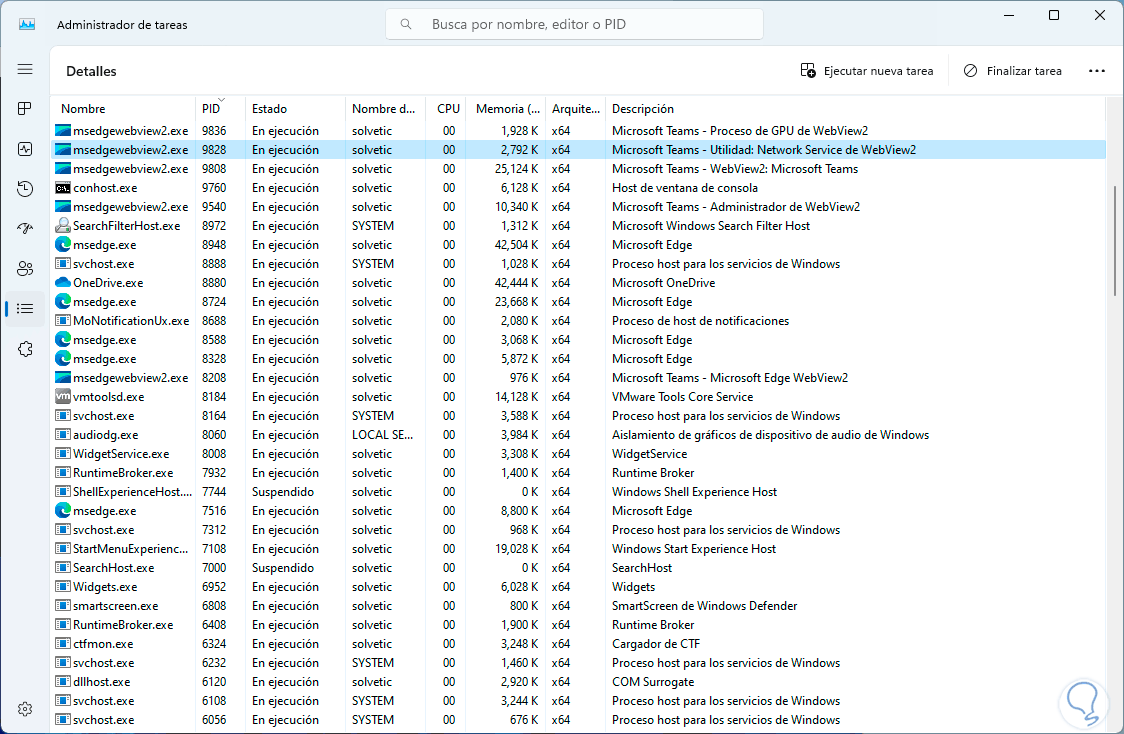Open the Services page icon
The image size is (1124, 734).
point(25,349)
